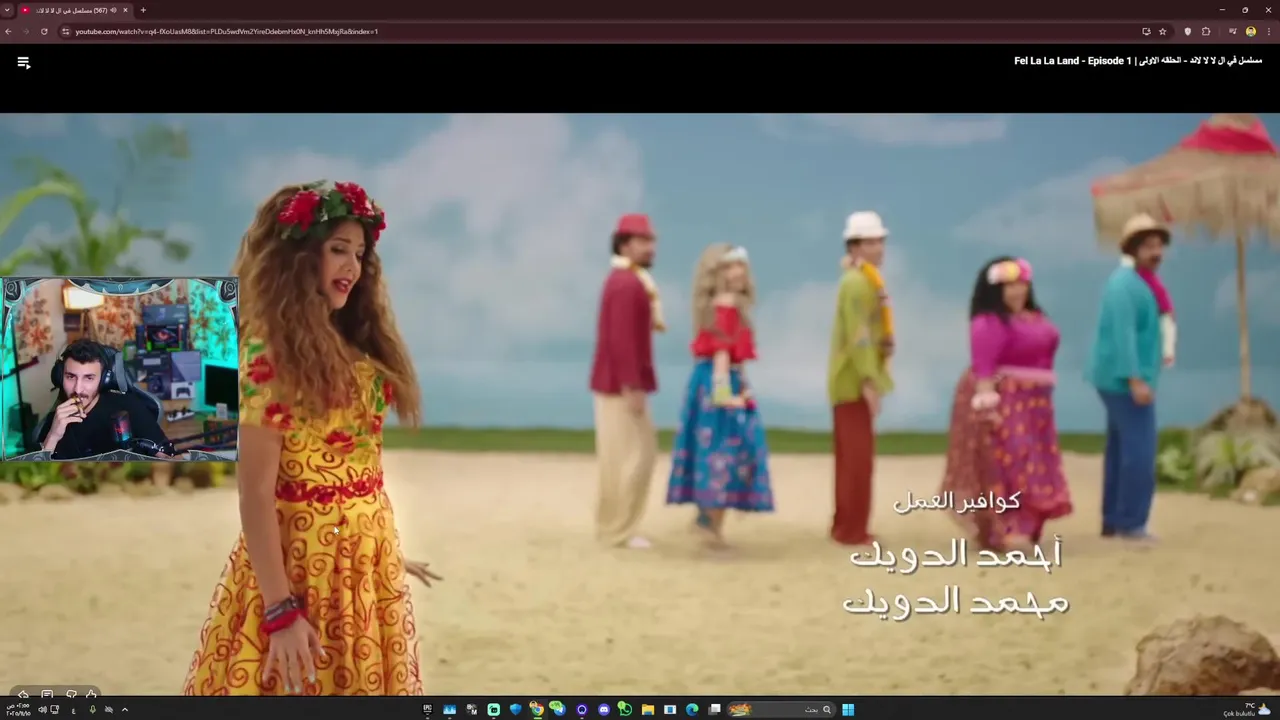Open system volume icon in tray
This screenshot has height=720, width=1280.
tap(42, 710)
